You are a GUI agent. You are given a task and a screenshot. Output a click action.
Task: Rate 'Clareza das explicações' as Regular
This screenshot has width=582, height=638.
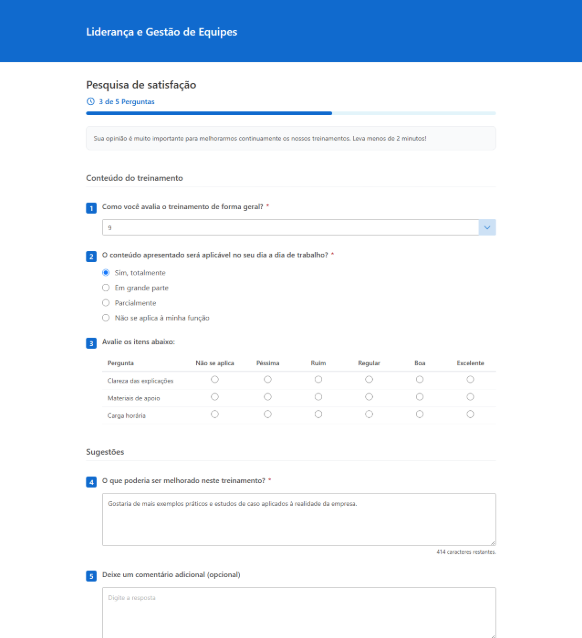coord(369,379)
